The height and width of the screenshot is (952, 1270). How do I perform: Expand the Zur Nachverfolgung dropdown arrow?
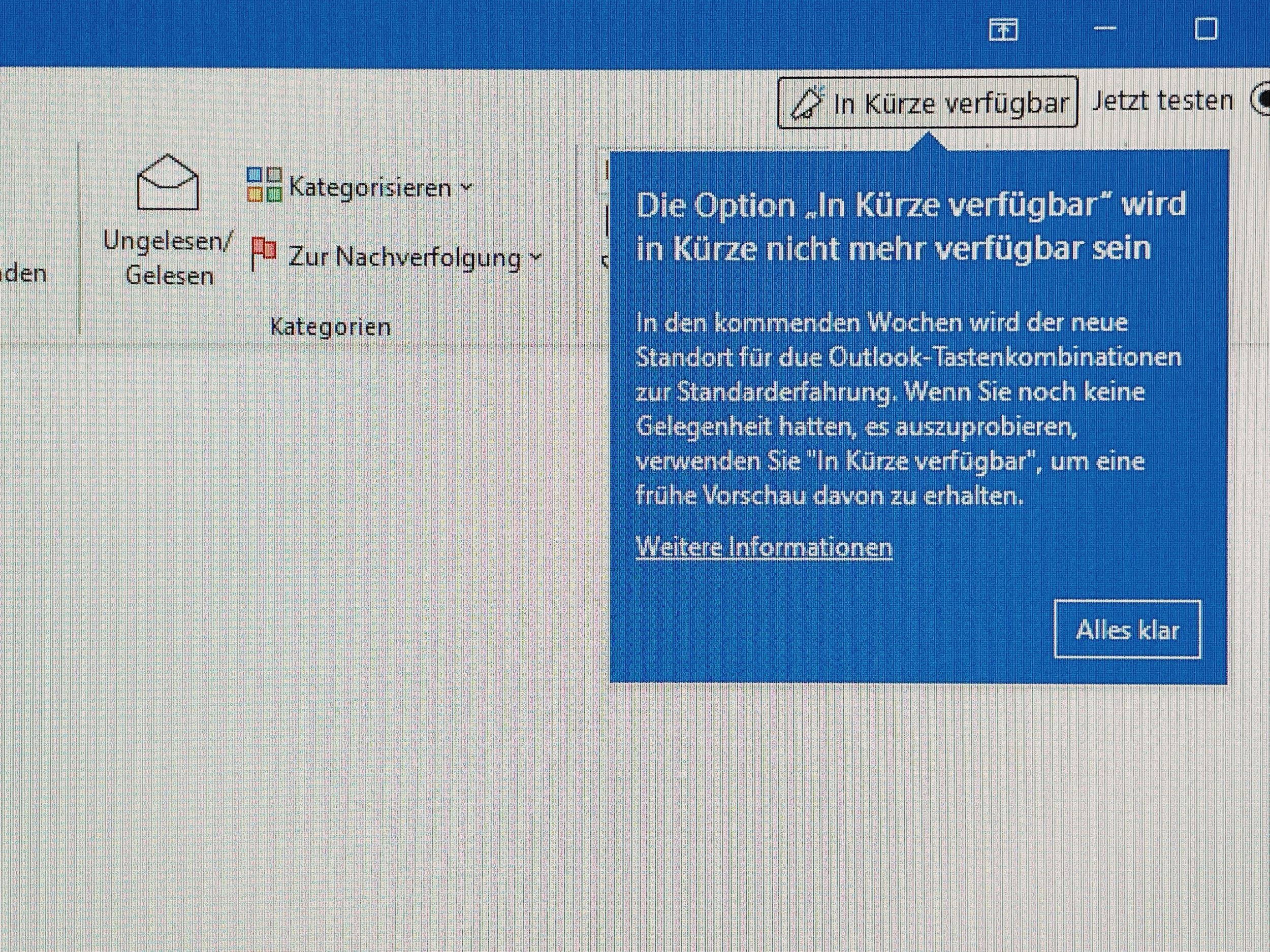[x=535, y=256]
